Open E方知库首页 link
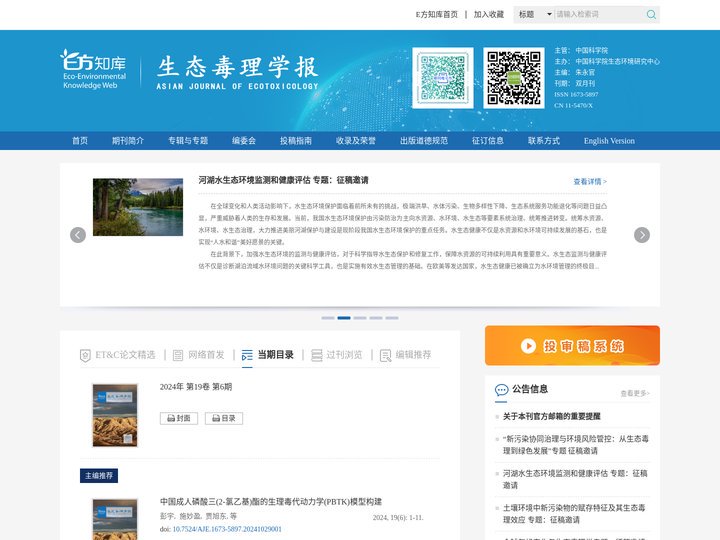 (x=436, y=15)
